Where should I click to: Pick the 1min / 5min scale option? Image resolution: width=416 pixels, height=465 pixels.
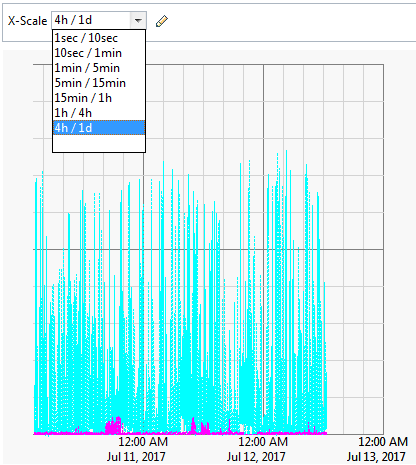(x=99, y=68)
